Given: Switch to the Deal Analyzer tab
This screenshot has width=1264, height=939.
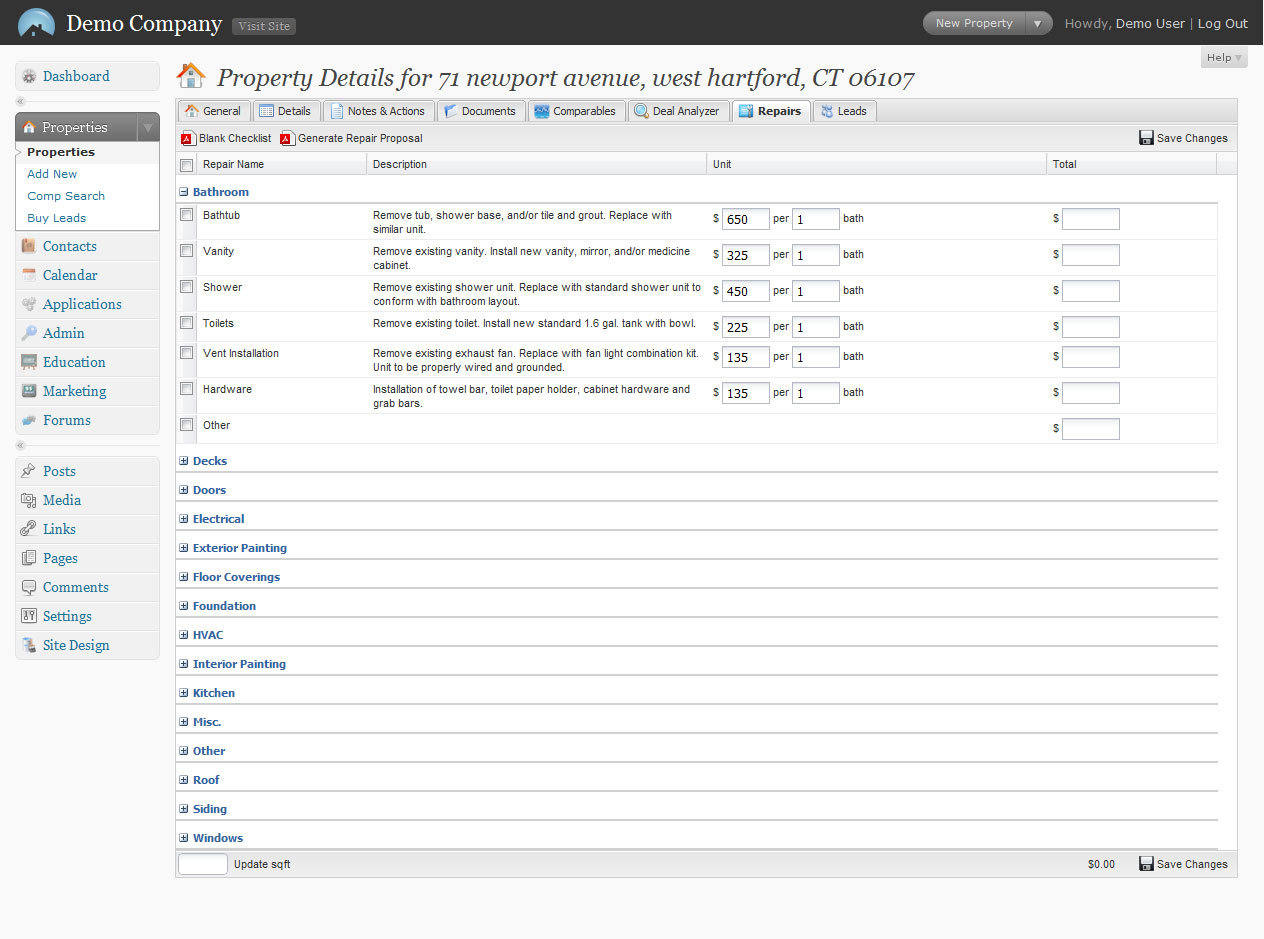Looking at the screenshot, I should 677,111.
